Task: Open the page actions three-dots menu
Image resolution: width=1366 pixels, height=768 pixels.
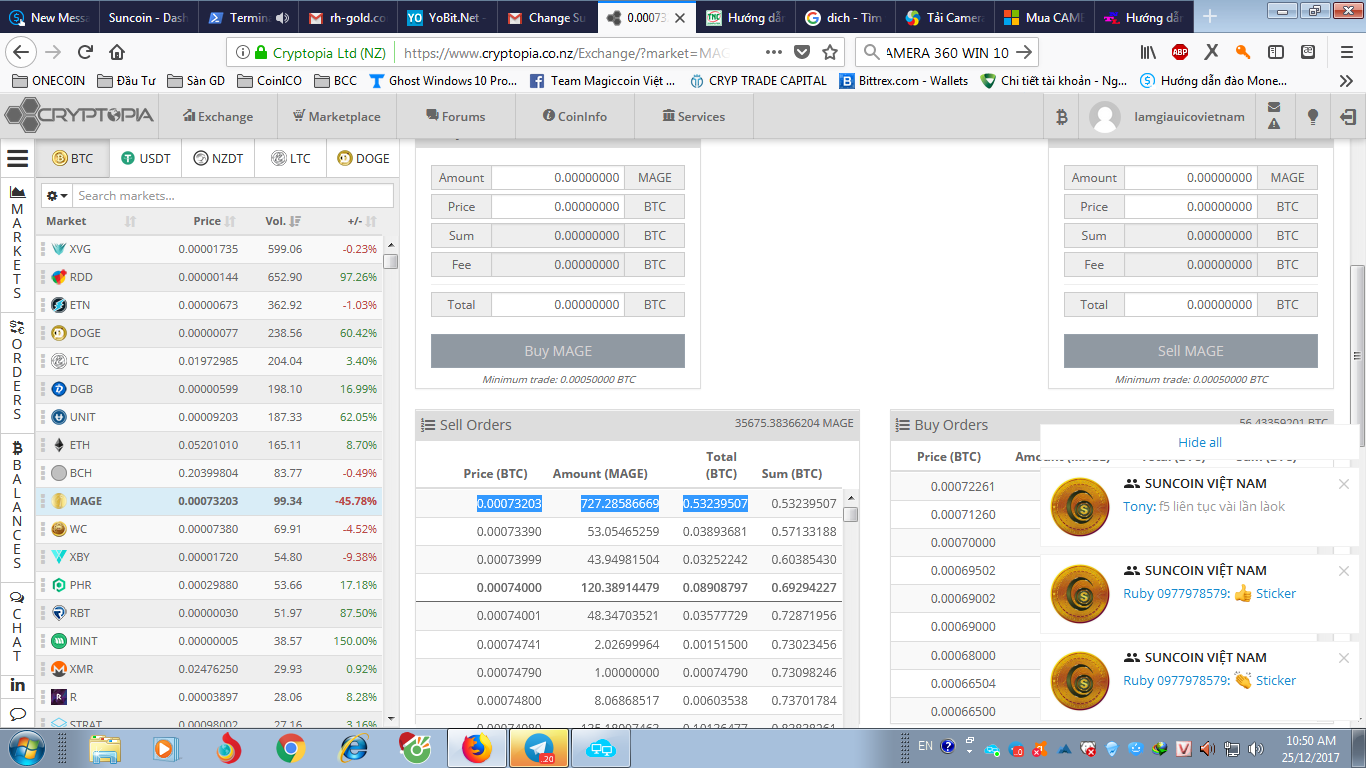Action: (774, 52)
